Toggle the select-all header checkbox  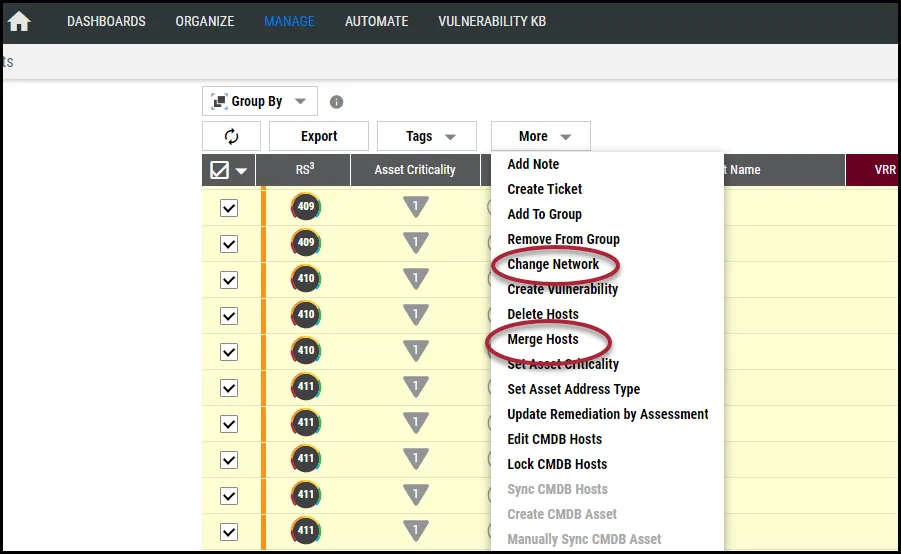(220, 170)
